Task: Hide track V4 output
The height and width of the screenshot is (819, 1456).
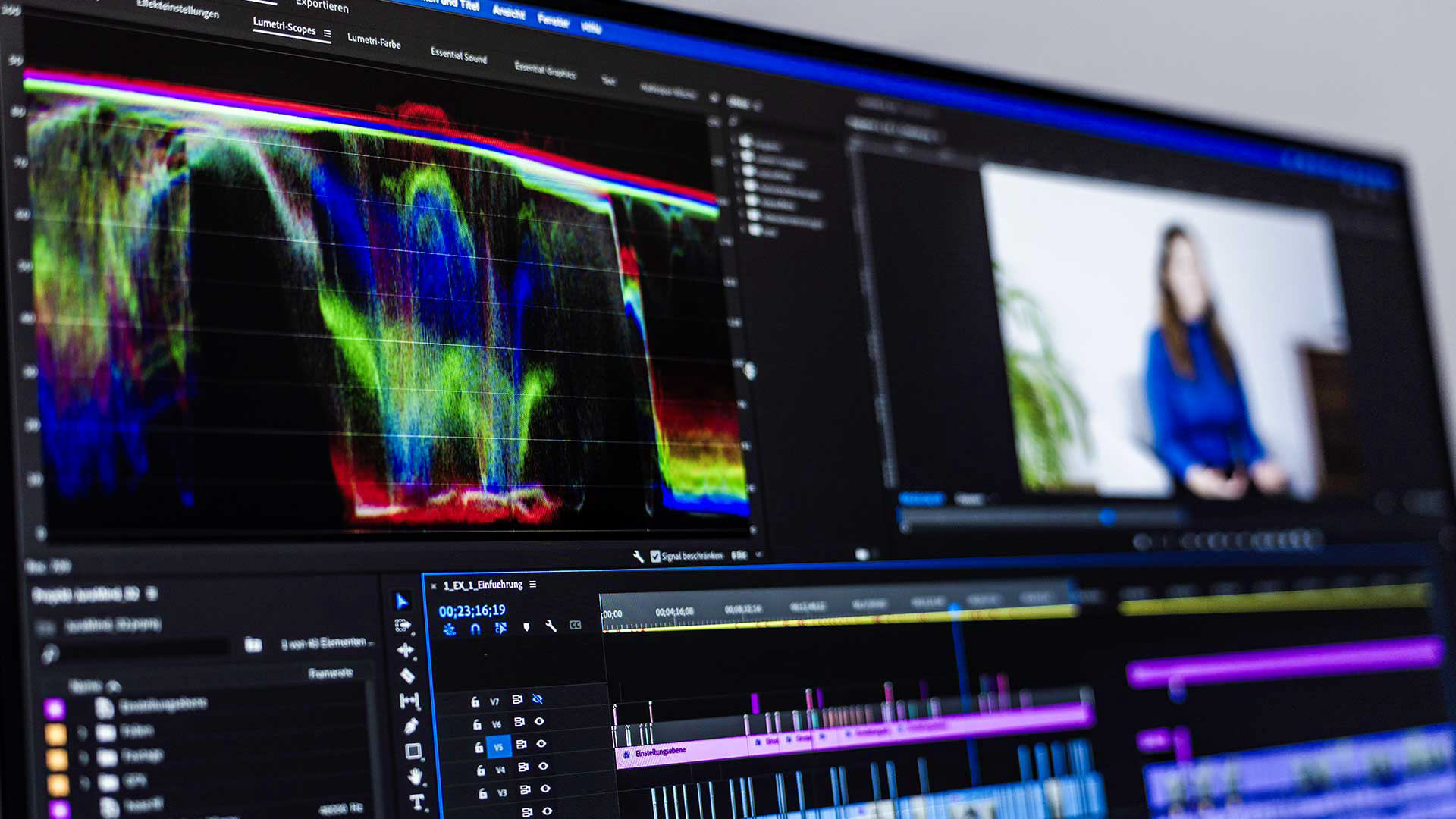Action: coord(543,766)
